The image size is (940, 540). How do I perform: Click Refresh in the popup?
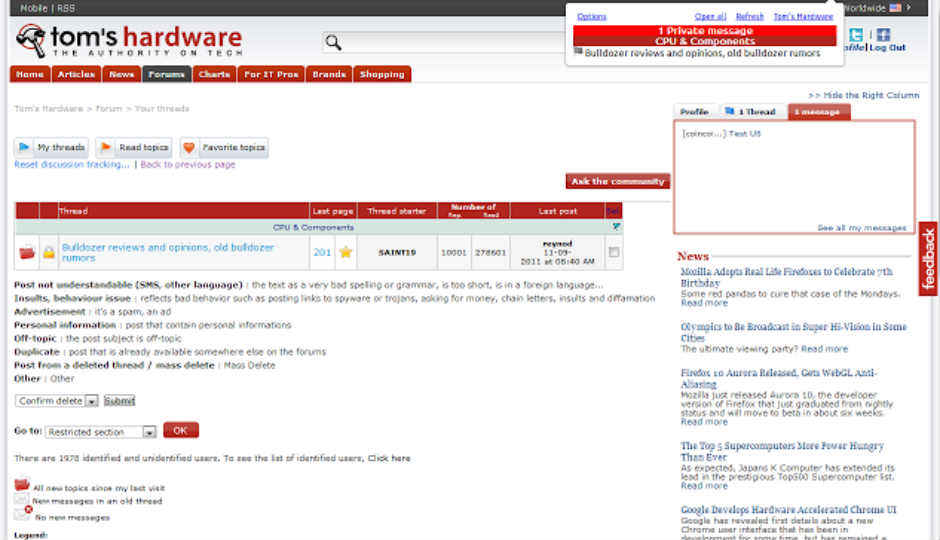coord(750,16)
